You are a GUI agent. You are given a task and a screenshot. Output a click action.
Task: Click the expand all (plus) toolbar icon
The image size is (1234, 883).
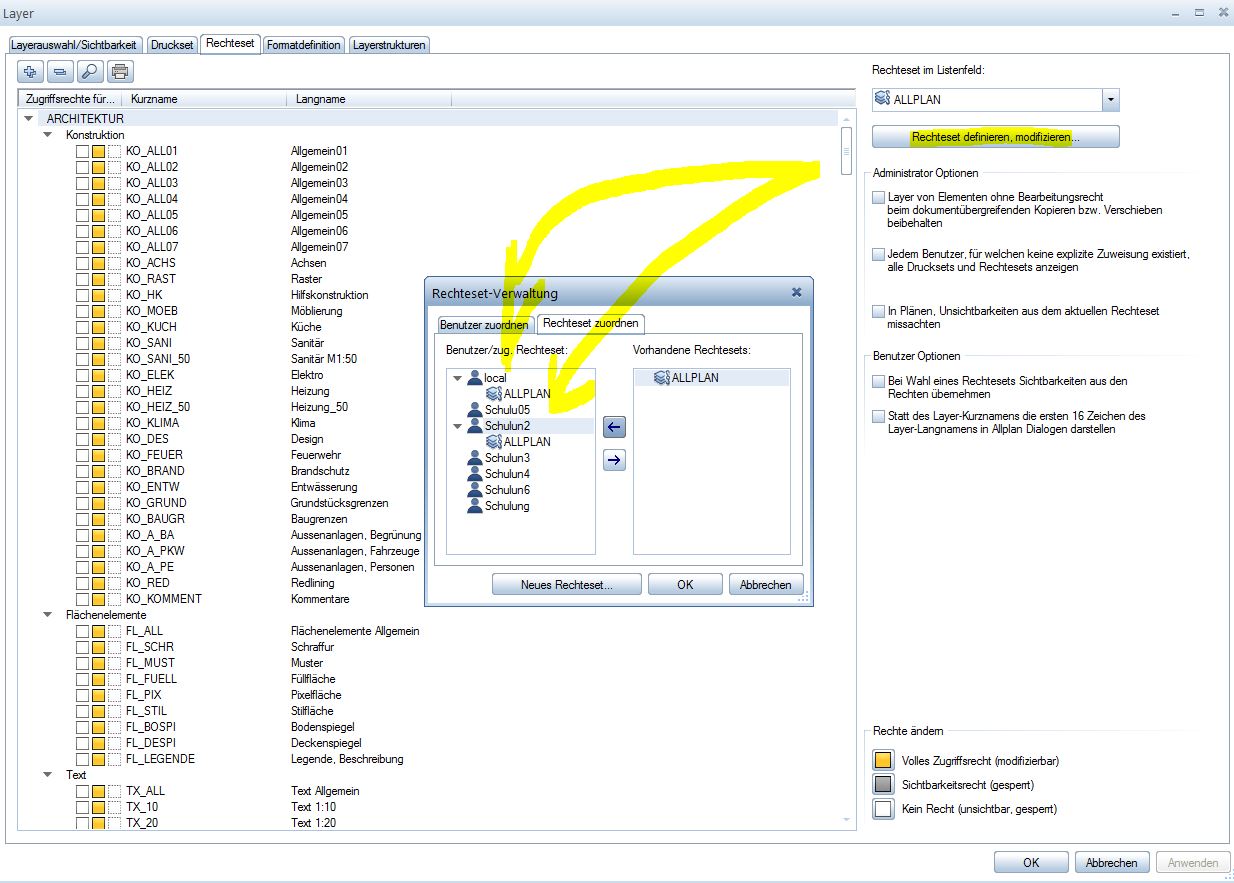pos(30,71)
